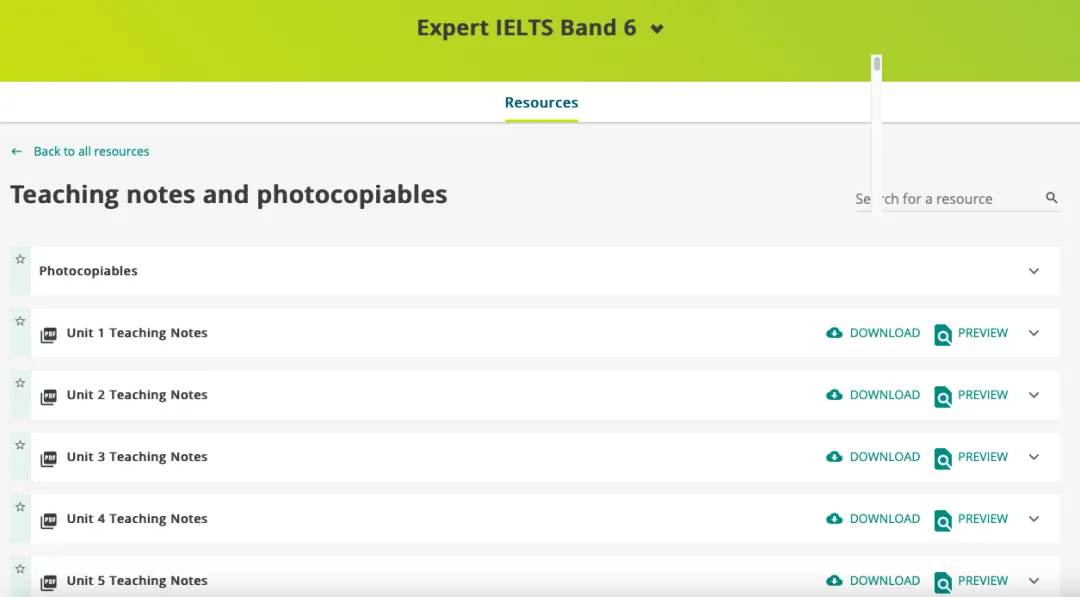Star the Photocopiables resource as favorite
The width and height of the screenshot is (1080, 597).
pyautogui.click(x=20, y=259)
